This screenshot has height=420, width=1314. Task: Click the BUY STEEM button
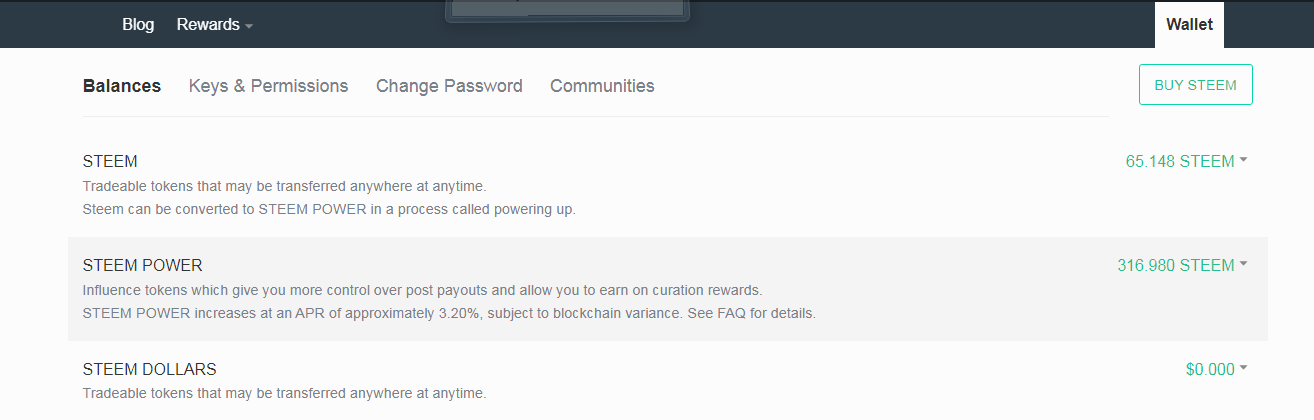(x=1195, y=85)
